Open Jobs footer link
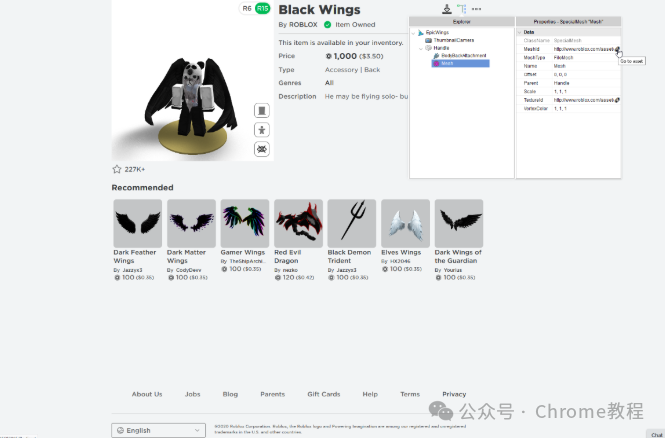Image resolution: width=665 pixels, height=438 pixels. pos(192,394)
